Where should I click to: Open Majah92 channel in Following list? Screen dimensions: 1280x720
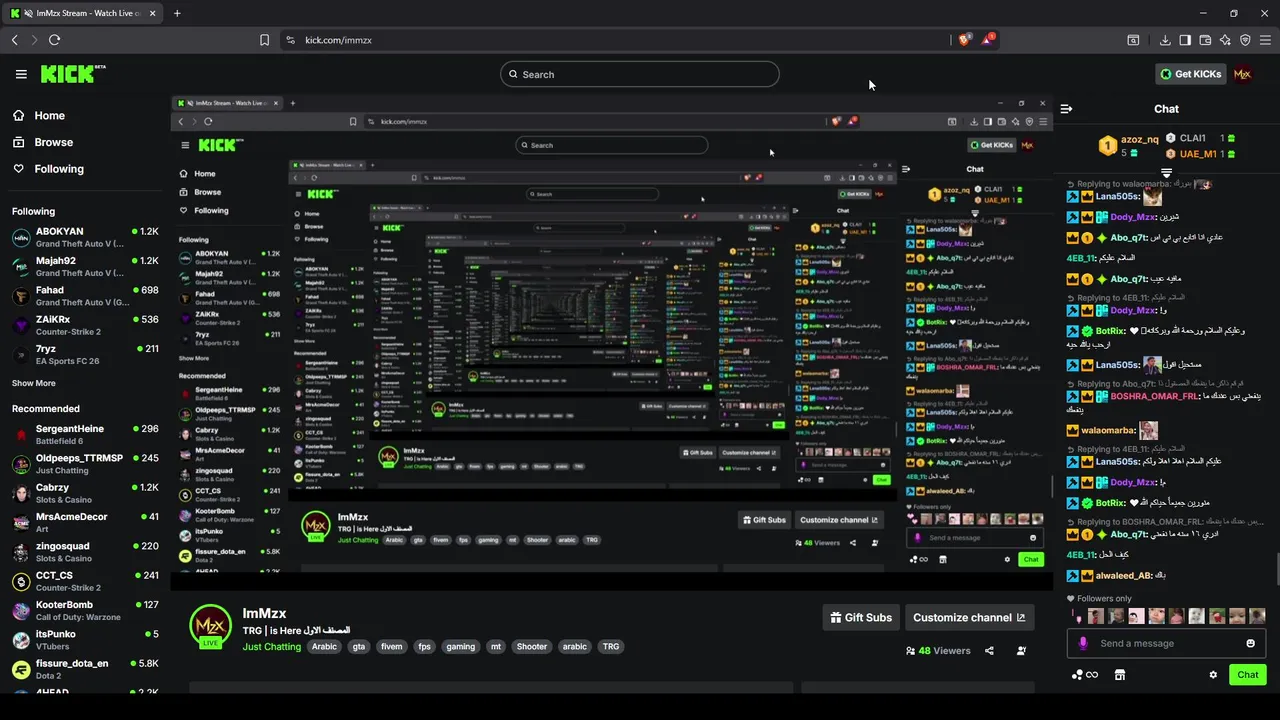coord(85,266)
